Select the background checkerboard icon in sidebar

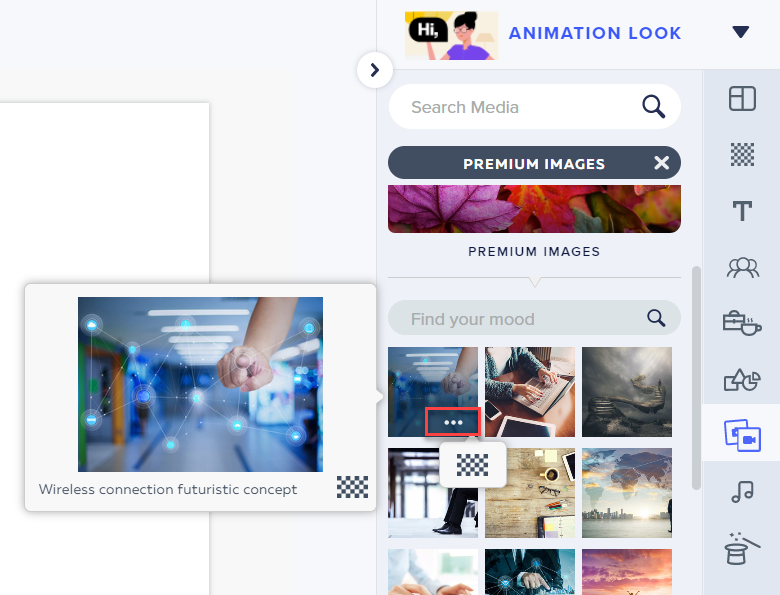click(742, 154)
